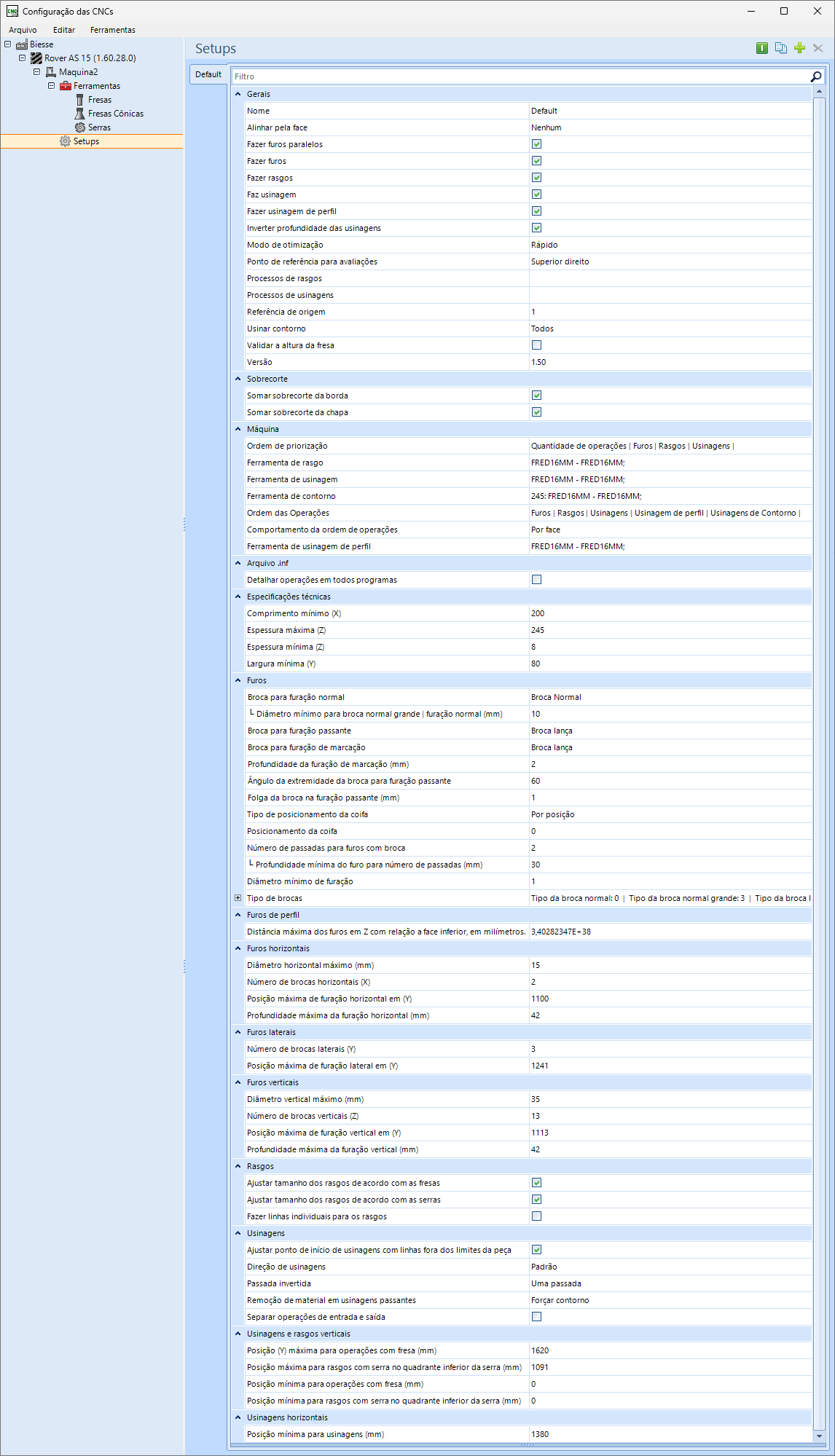Collapse the Furos horizontais section

point(238,948)
